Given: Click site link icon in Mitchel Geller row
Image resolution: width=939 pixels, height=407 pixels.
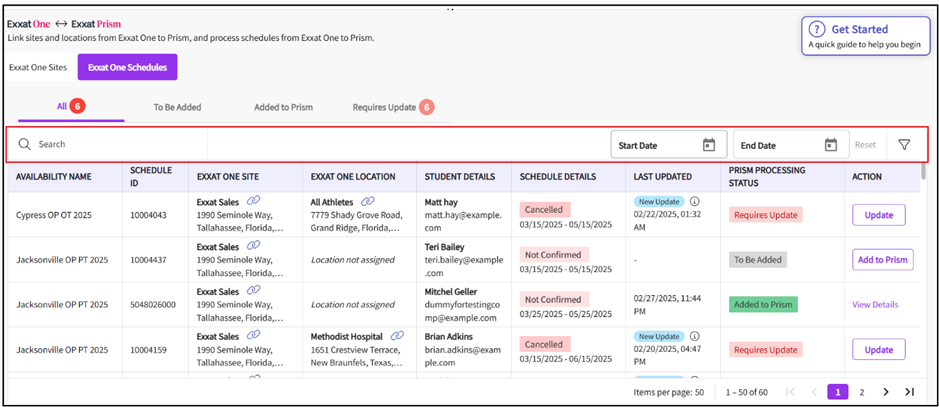Looking at the screenshot, I should (x=254, y=290).
